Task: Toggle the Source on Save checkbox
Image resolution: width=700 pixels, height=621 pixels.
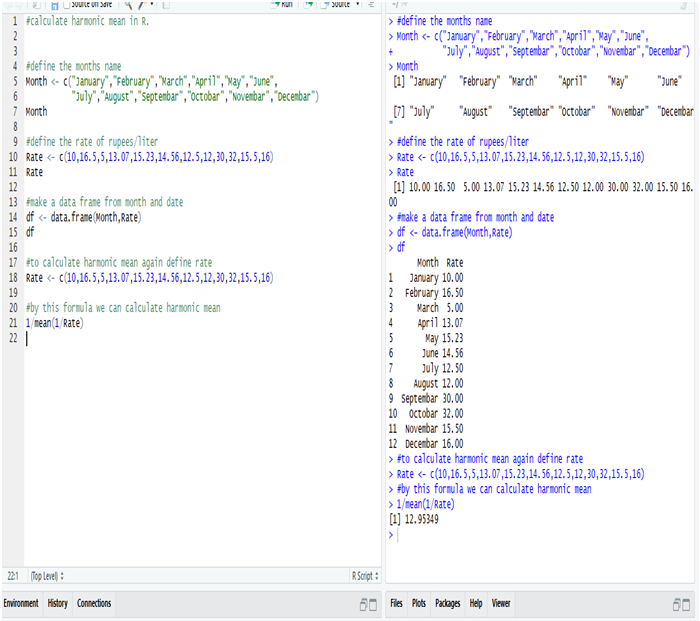Action: [67, 5]
